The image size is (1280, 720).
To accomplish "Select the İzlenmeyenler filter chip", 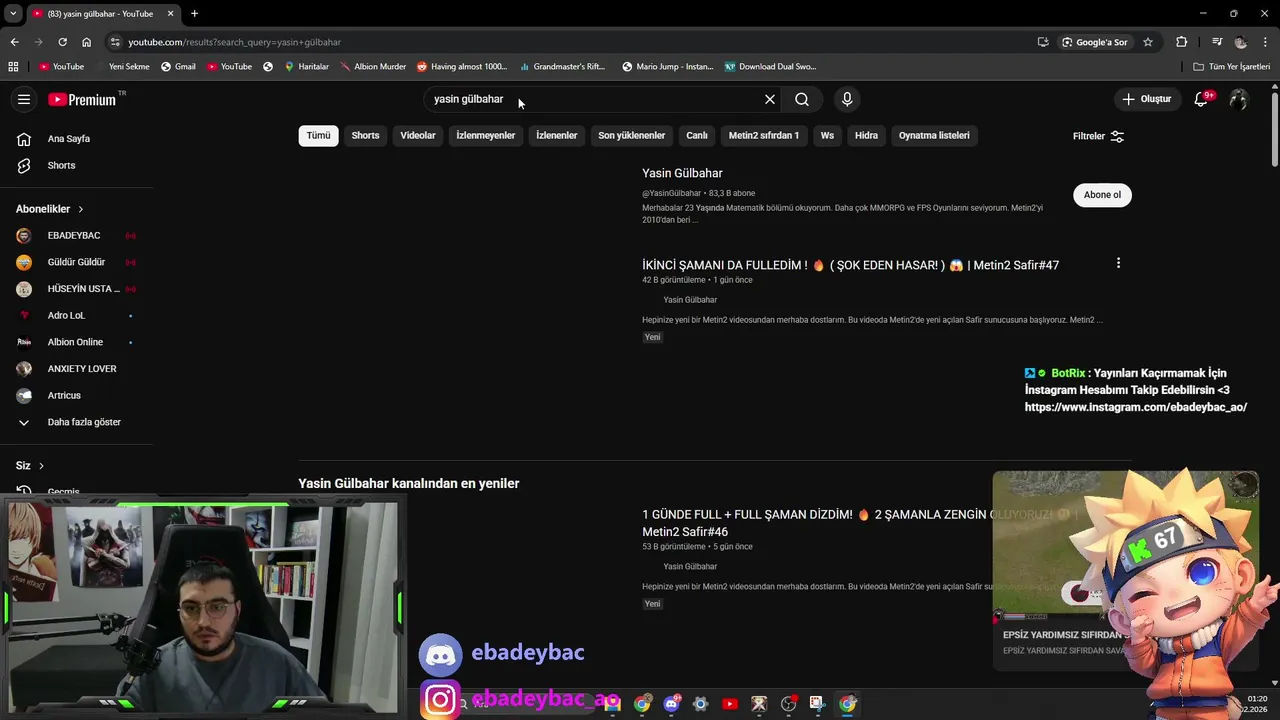I will click(x=486, y=136).
